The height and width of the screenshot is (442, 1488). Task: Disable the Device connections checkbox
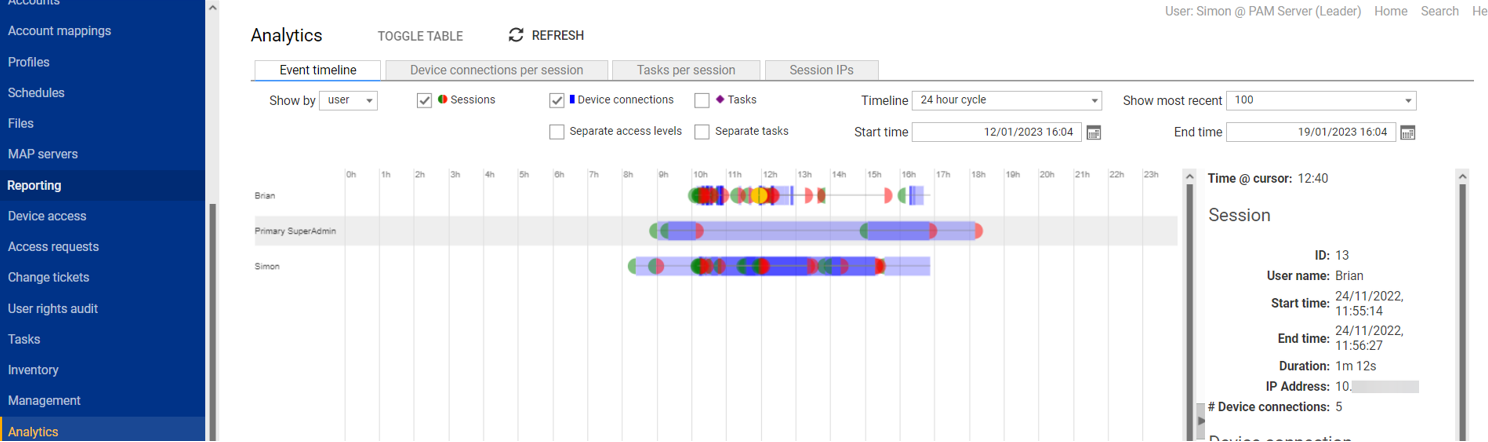pyautogui.click(x=557, y=100)
